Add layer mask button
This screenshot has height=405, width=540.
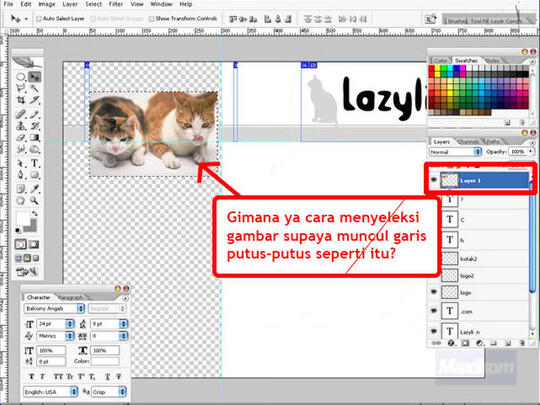pyautogui.click(x=465, y=343)
